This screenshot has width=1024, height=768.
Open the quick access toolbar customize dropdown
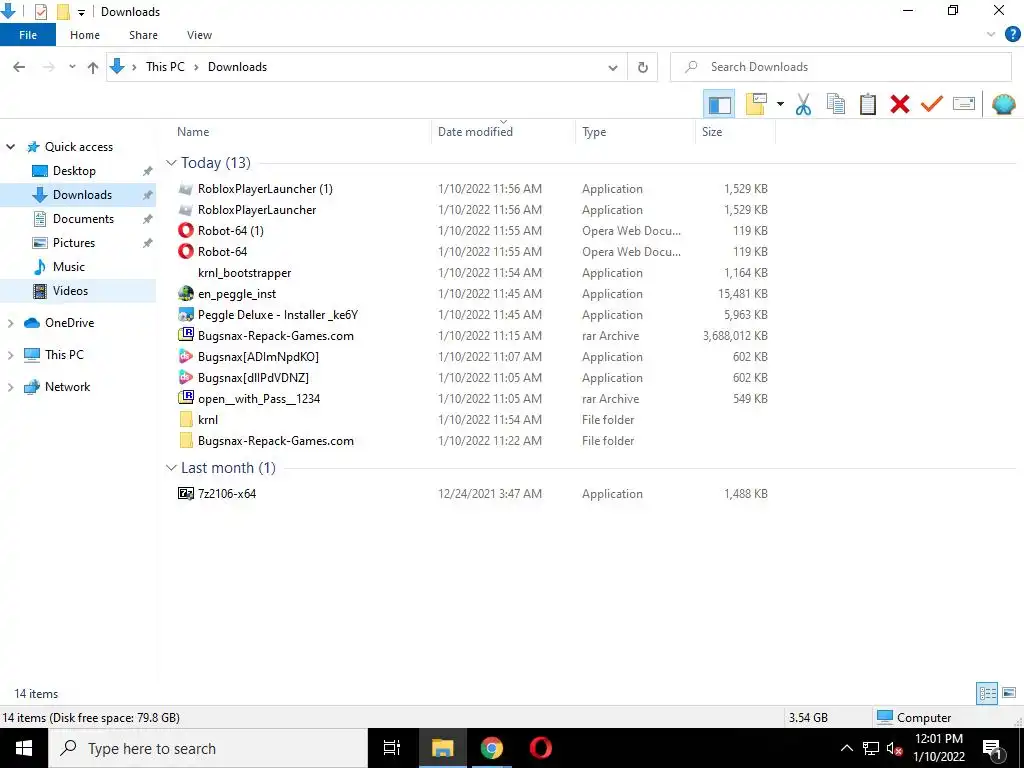coord(82,12)
